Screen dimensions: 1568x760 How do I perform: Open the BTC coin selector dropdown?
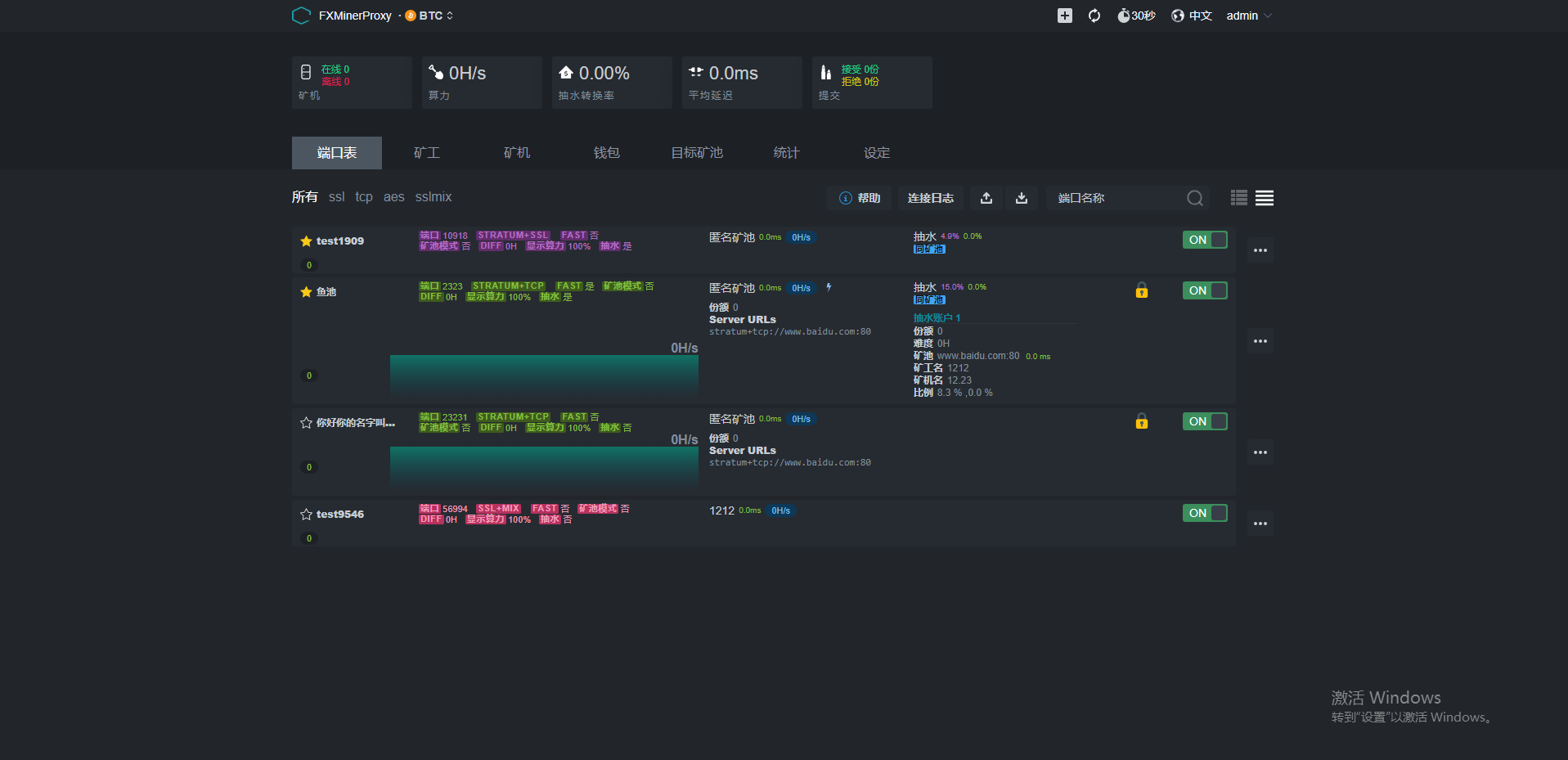point(430,16)
